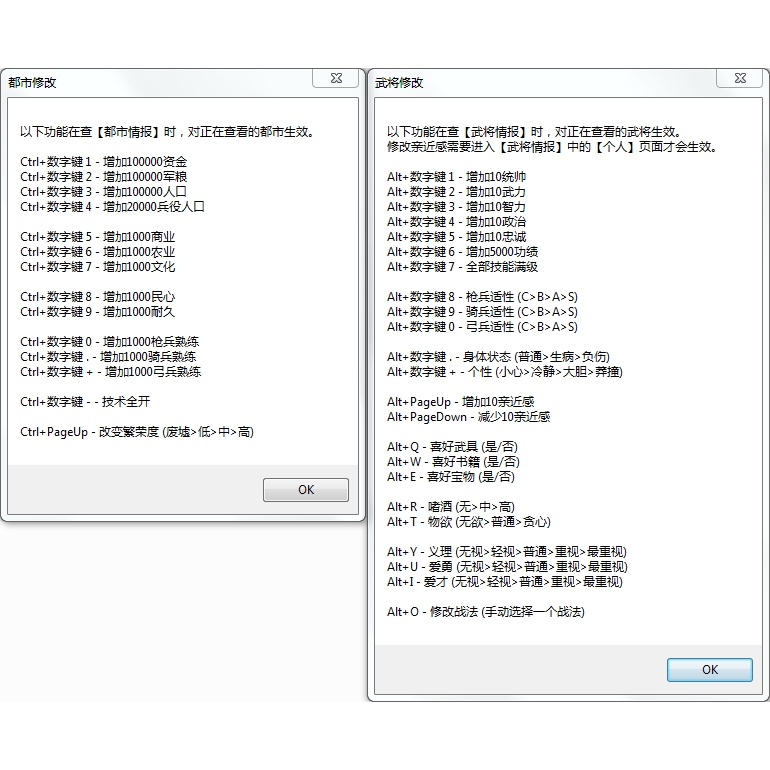Click the 都市情报 intro sentence
Image resolution: width=770 pixels, height=770 pixels.
point(167,132)
